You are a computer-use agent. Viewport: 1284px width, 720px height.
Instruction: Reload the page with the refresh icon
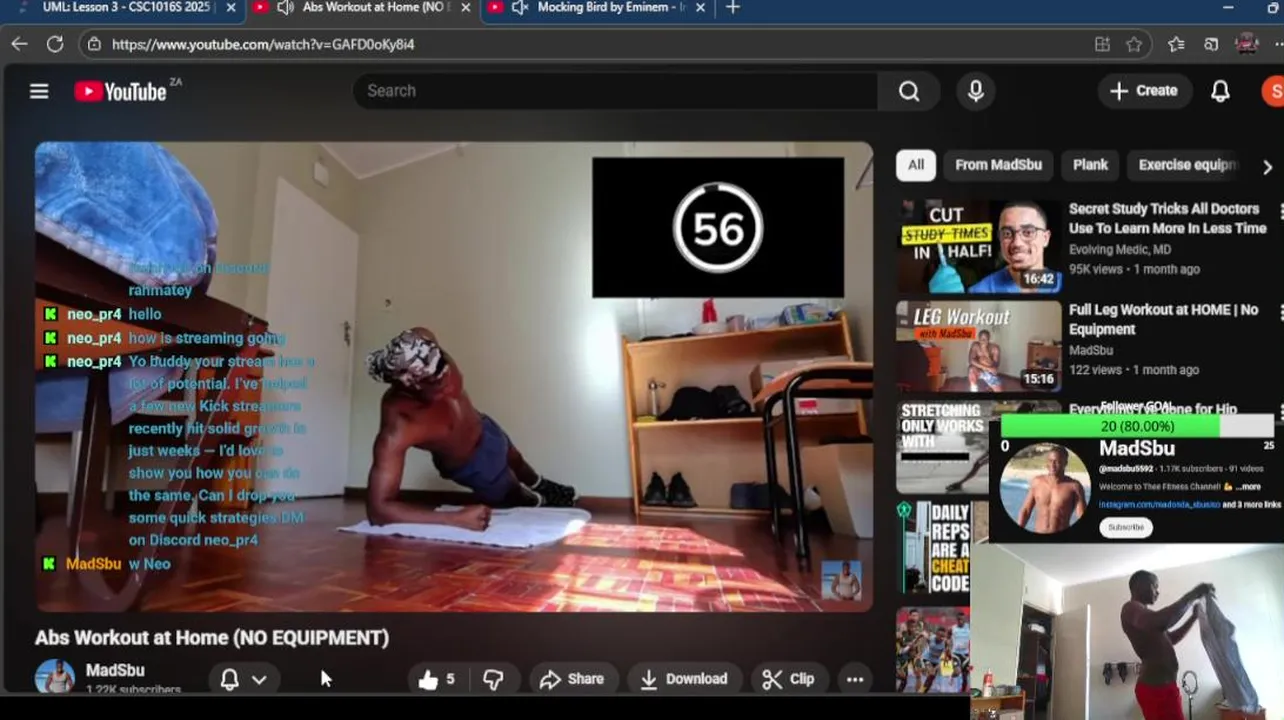[x=55, y=44]
